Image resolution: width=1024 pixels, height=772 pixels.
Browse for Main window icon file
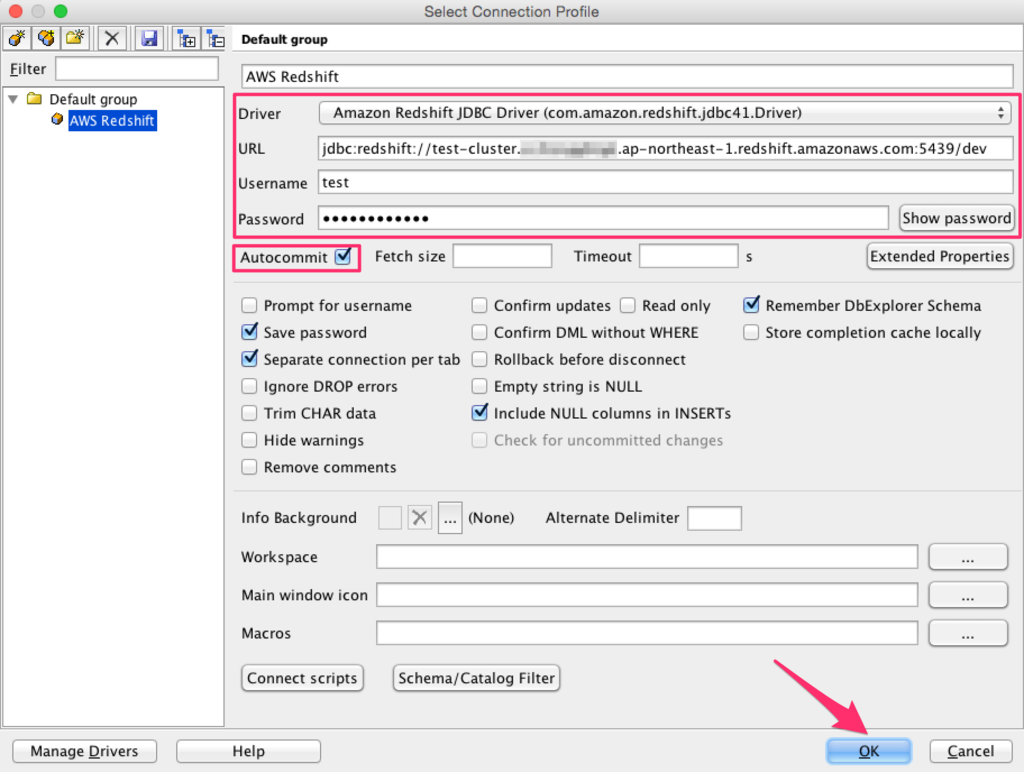968,595
